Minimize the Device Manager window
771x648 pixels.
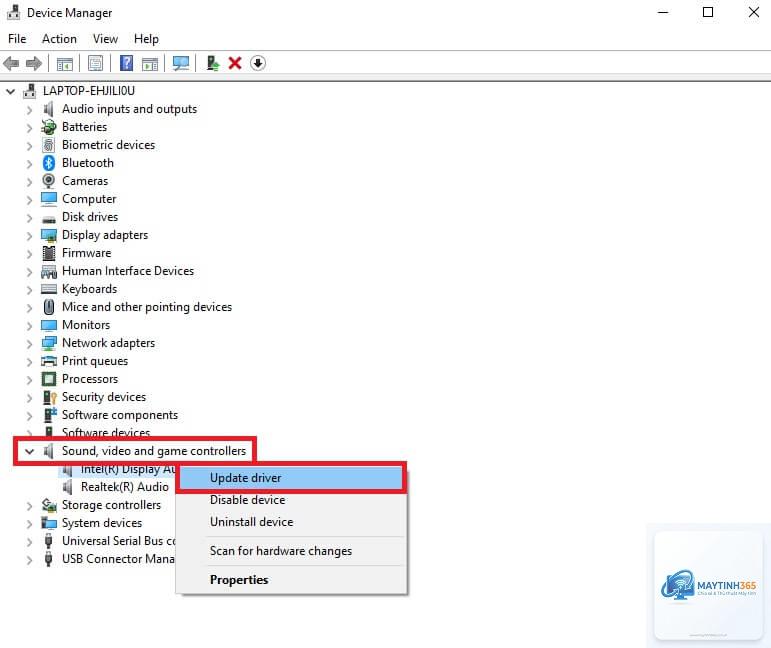663,12
